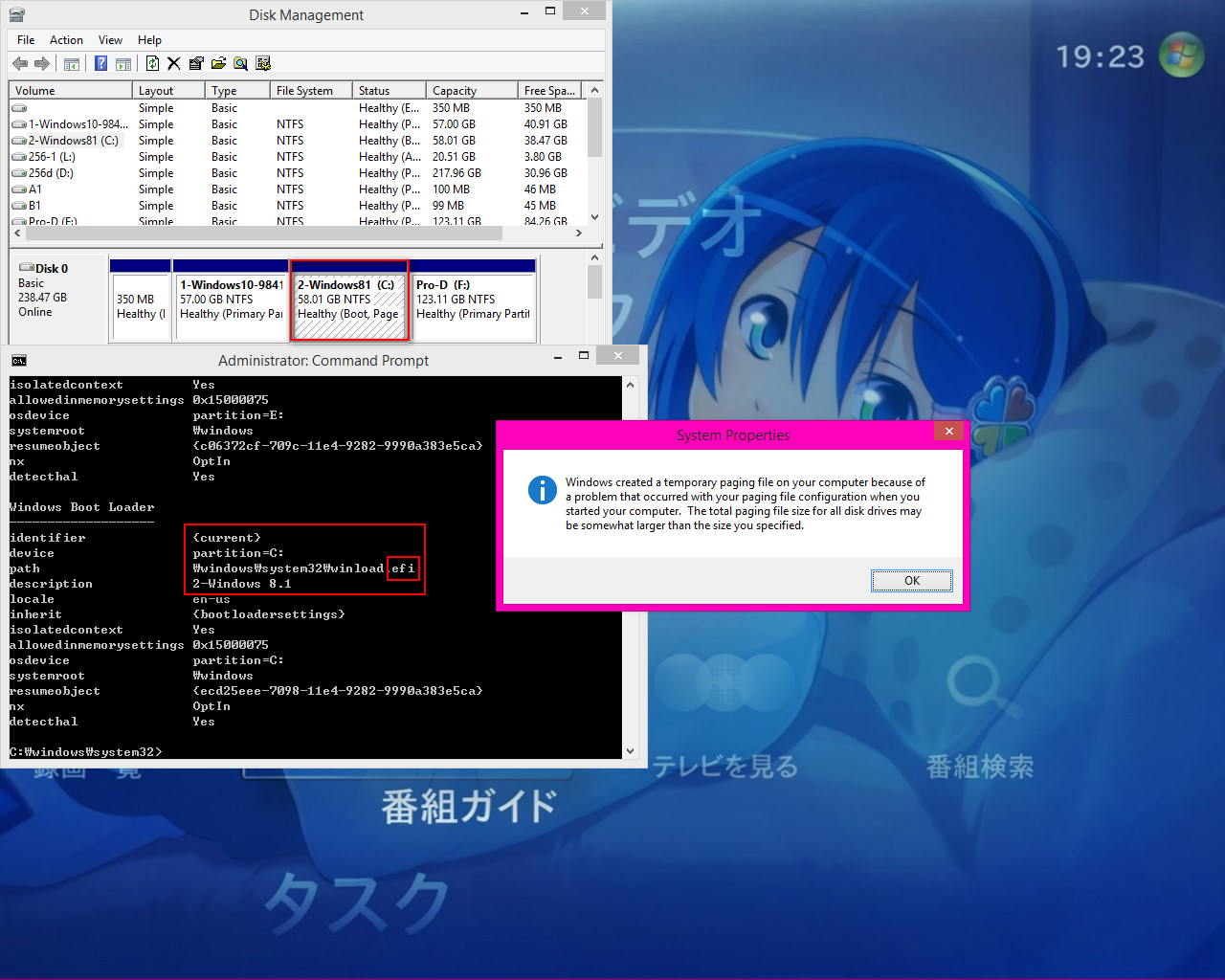This screenshot has height=980, width=1225.
Task: Sort by Status column header
Action: pyautogui.click(x=388, y=91)
